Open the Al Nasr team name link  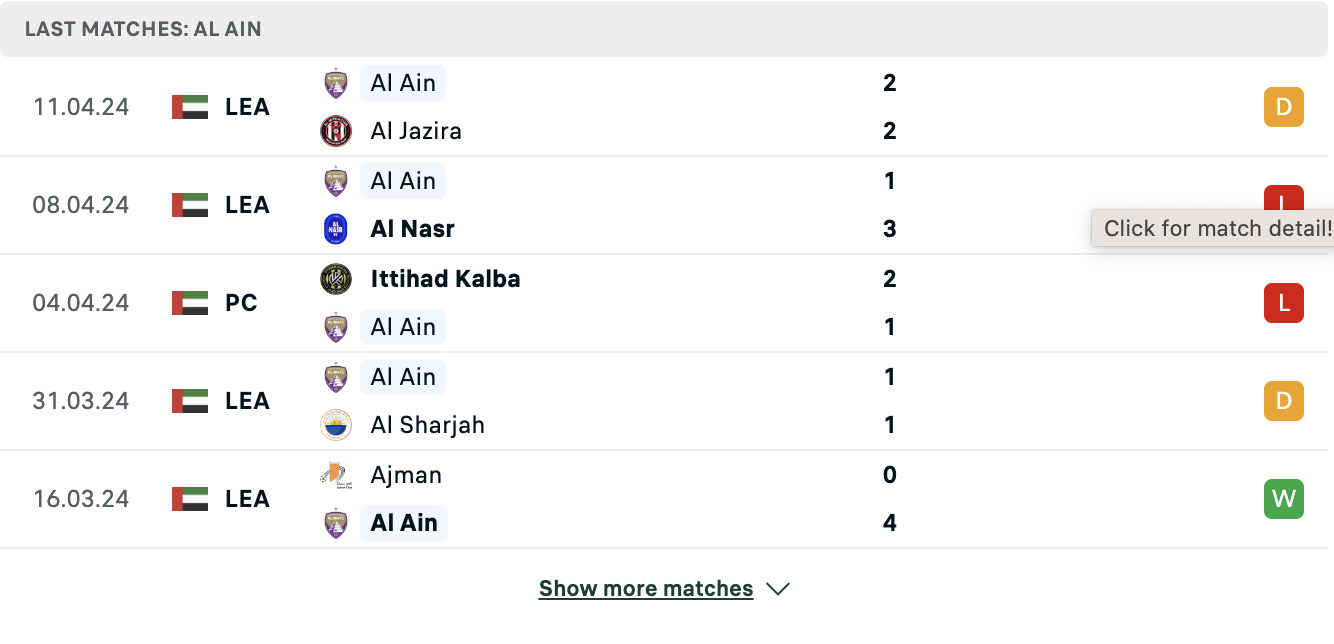click(413, 229)
